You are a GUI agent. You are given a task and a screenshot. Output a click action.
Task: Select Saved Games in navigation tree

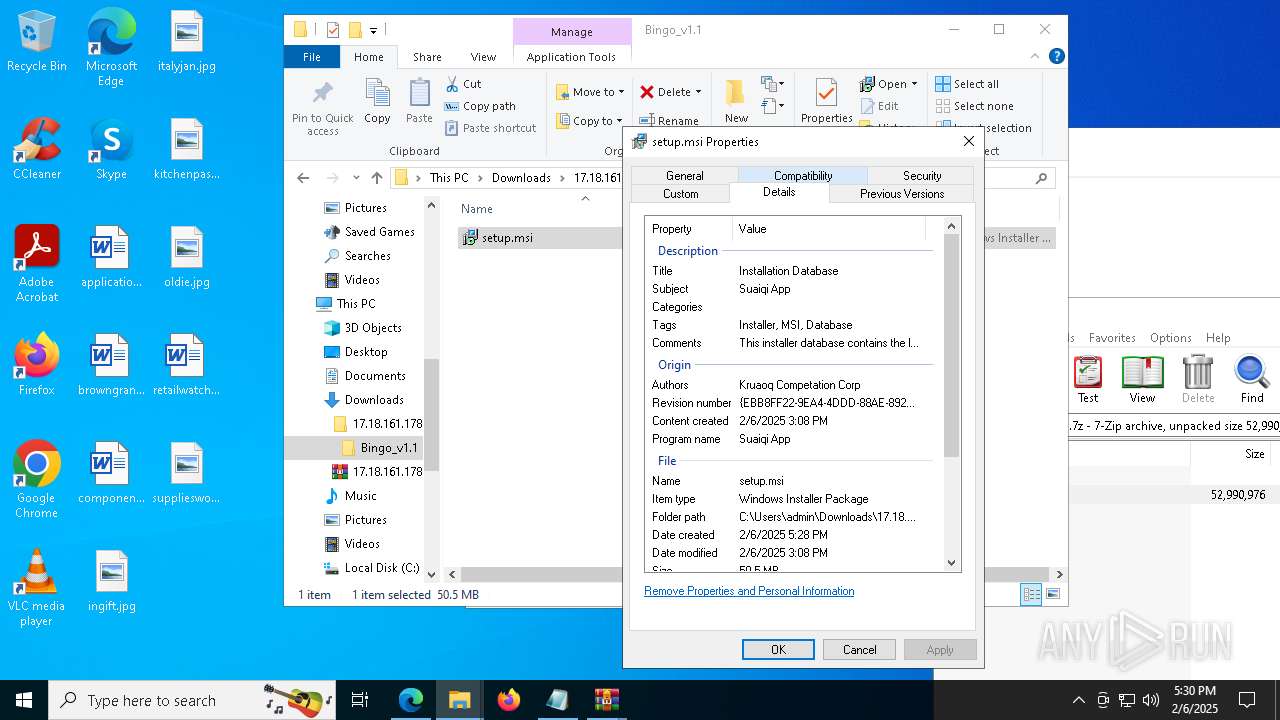[379, 232]
